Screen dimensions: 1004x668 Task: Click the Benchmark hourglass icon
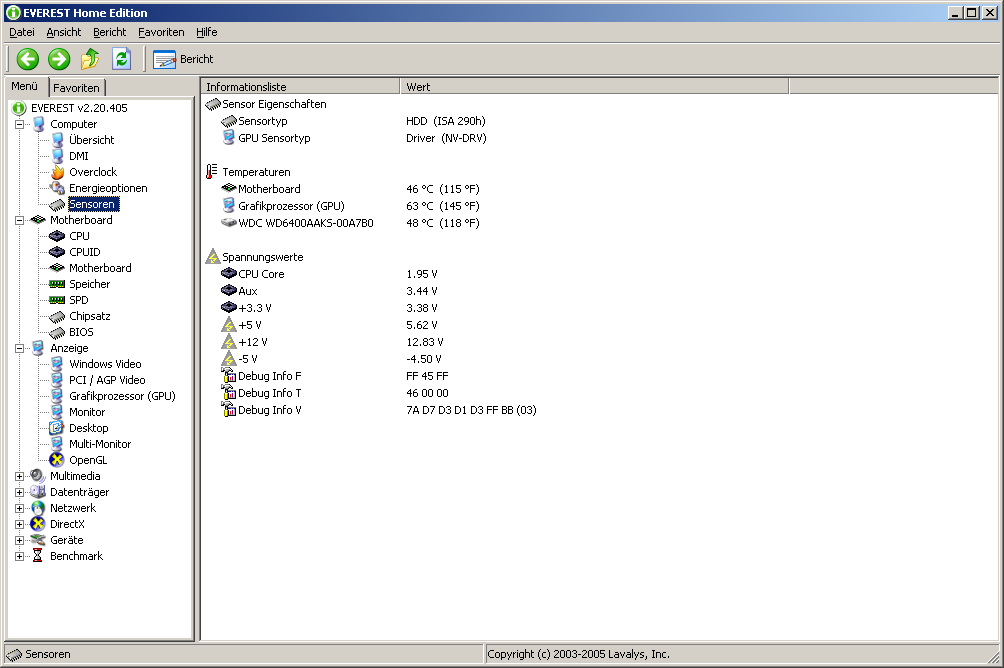38,556
